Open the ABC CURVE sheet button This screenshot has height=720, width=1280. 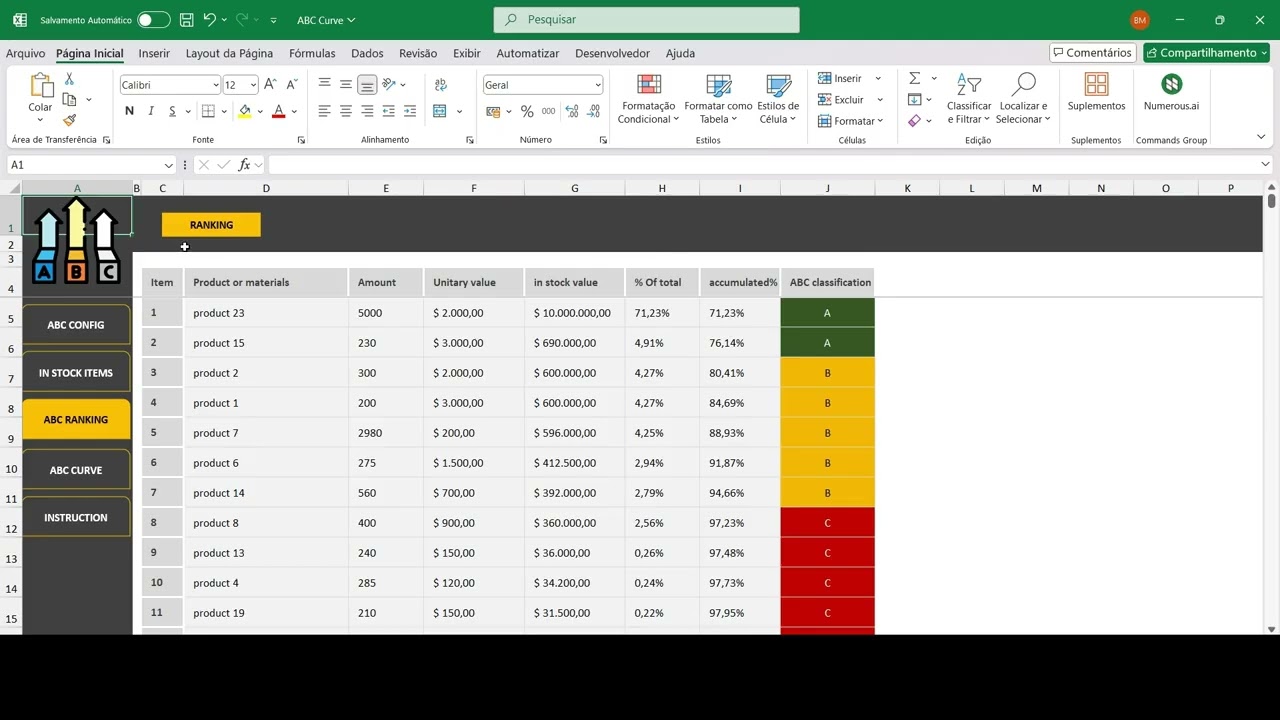coord(76,470)
